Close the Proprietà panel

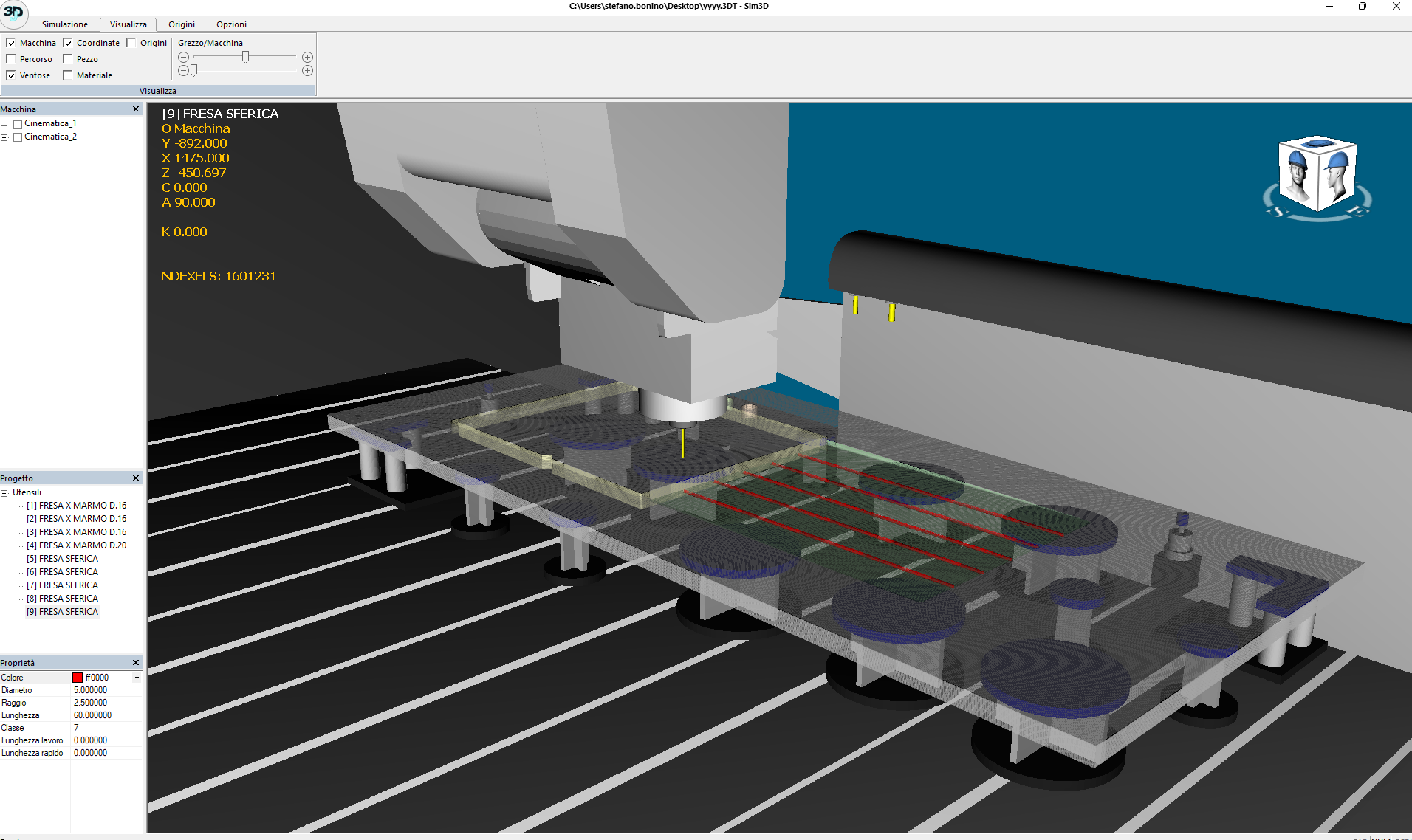pyautogui.click(x=136, y=663)
